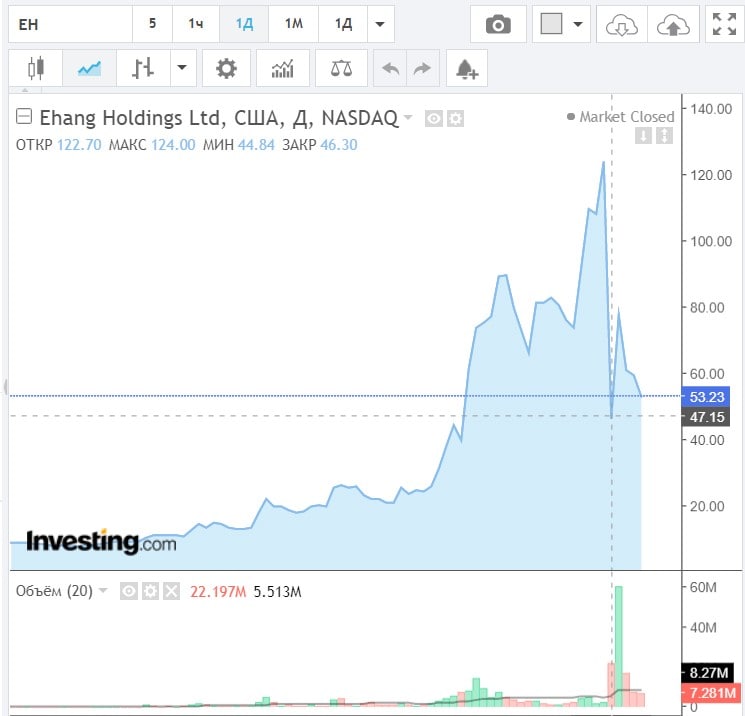Click the Market Closed status
The height and width of the screenshot is (716, 745).
click(621, 116)
